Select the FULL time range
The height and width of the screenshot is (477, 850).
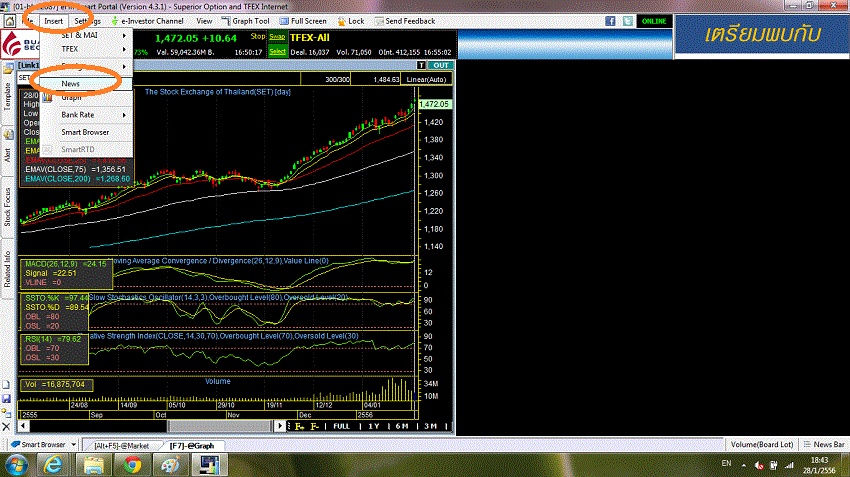342,427
